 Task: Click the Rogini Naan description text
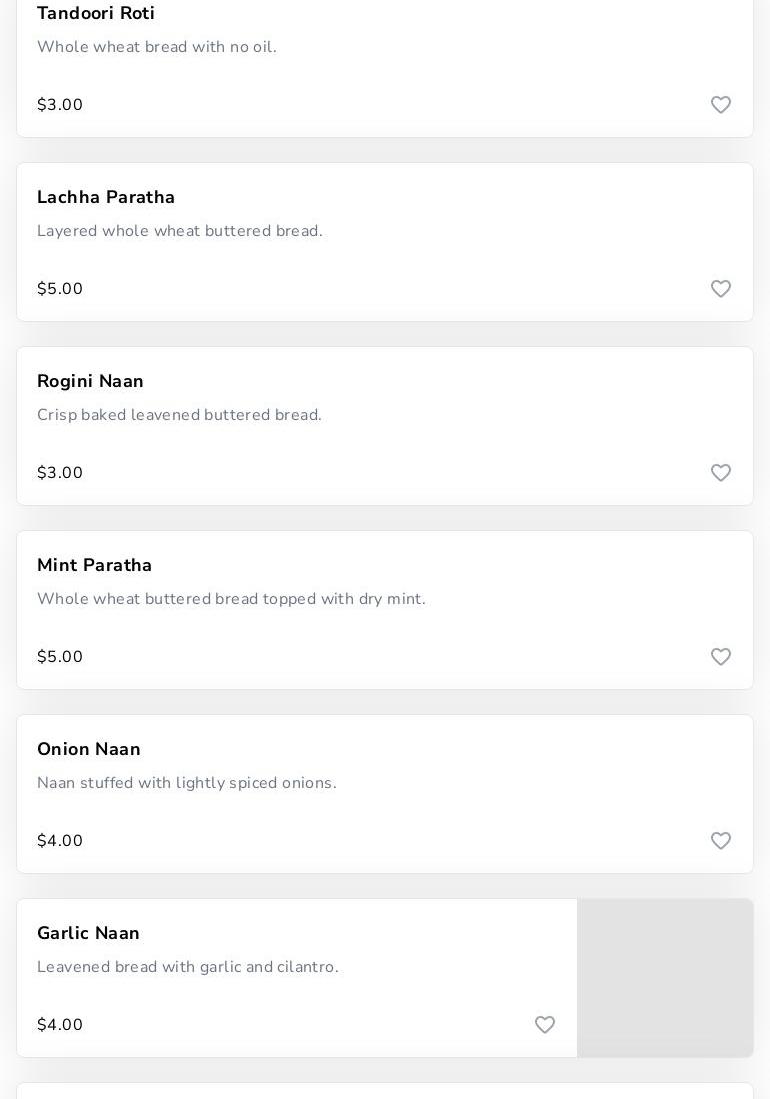click(179, 415)
